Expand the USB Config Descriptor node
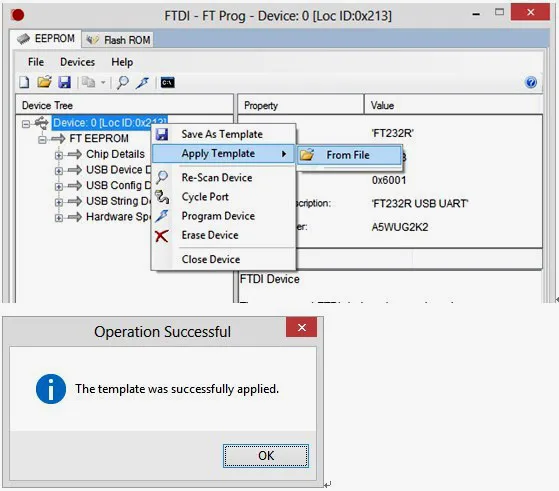Image resolution: width=559 pixels, height=491 pixels. point(59,186)
